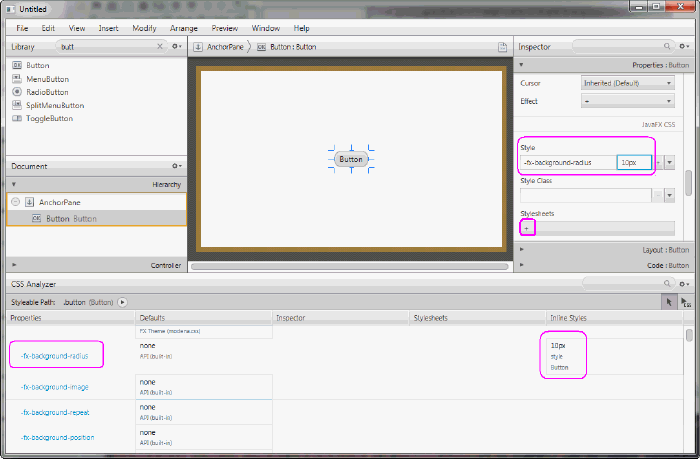The image size is (700, 459).
Task: Click the document icon in the breadcrumb bar
Action: (502, 47)
